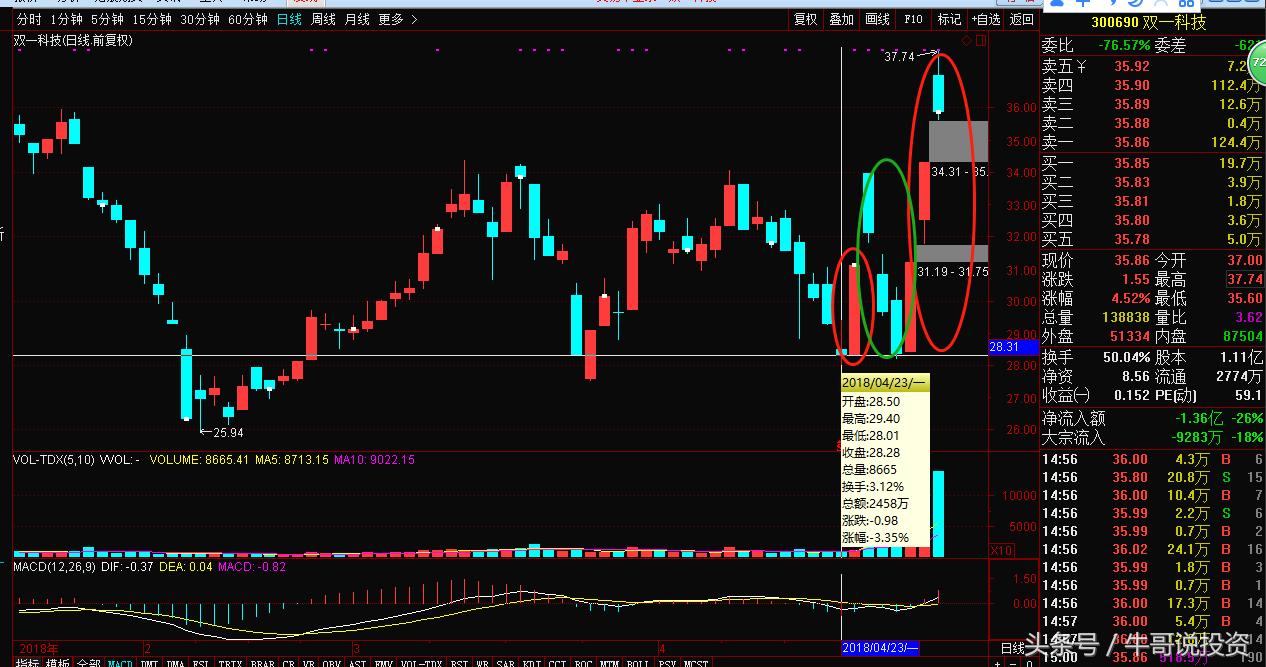1266x667 pixels.
Task: Select the 15分钟 period tab
Action: click(x=152, y=20)
